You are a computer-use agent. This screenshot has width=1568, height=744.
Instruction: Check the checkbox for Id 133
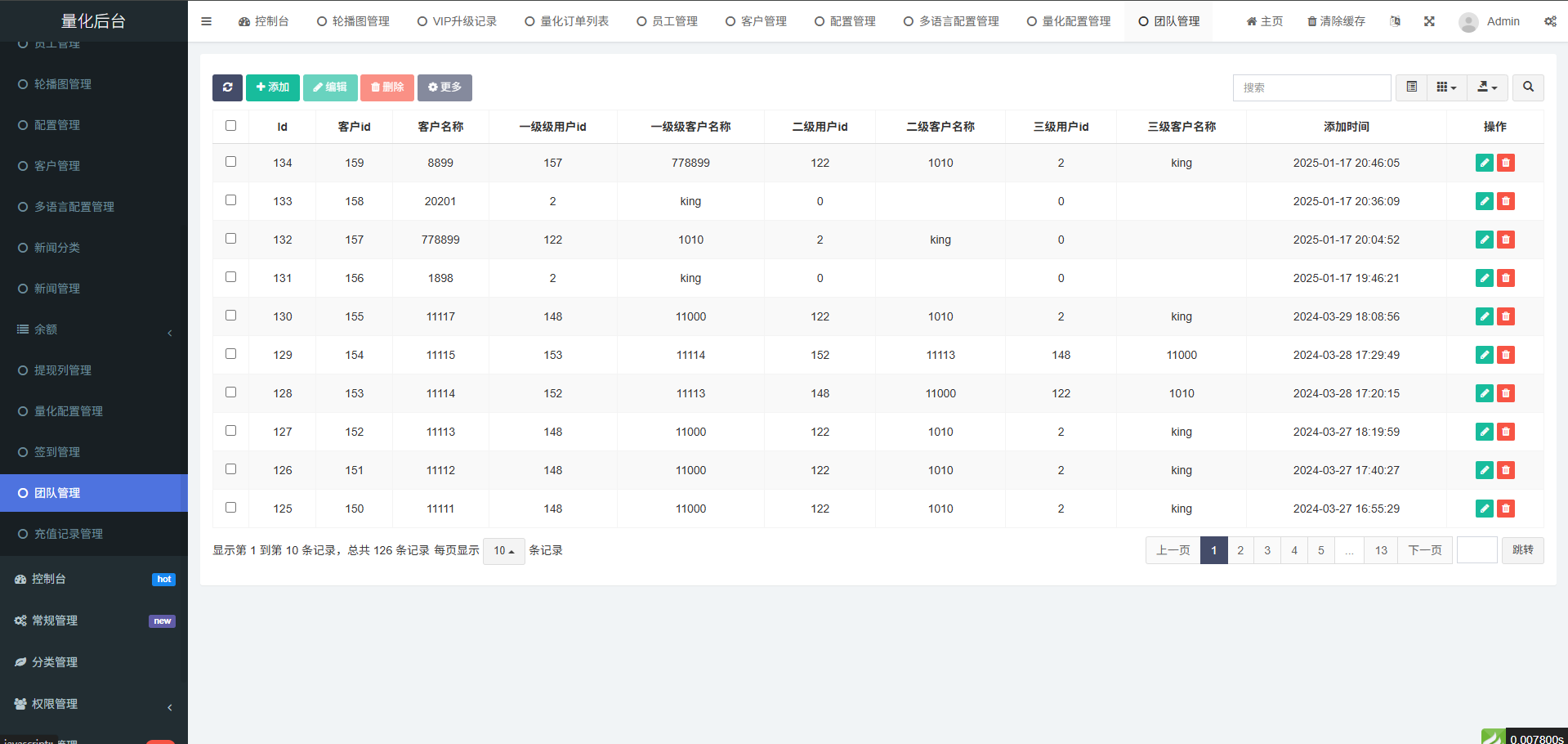tap(230, 200)
